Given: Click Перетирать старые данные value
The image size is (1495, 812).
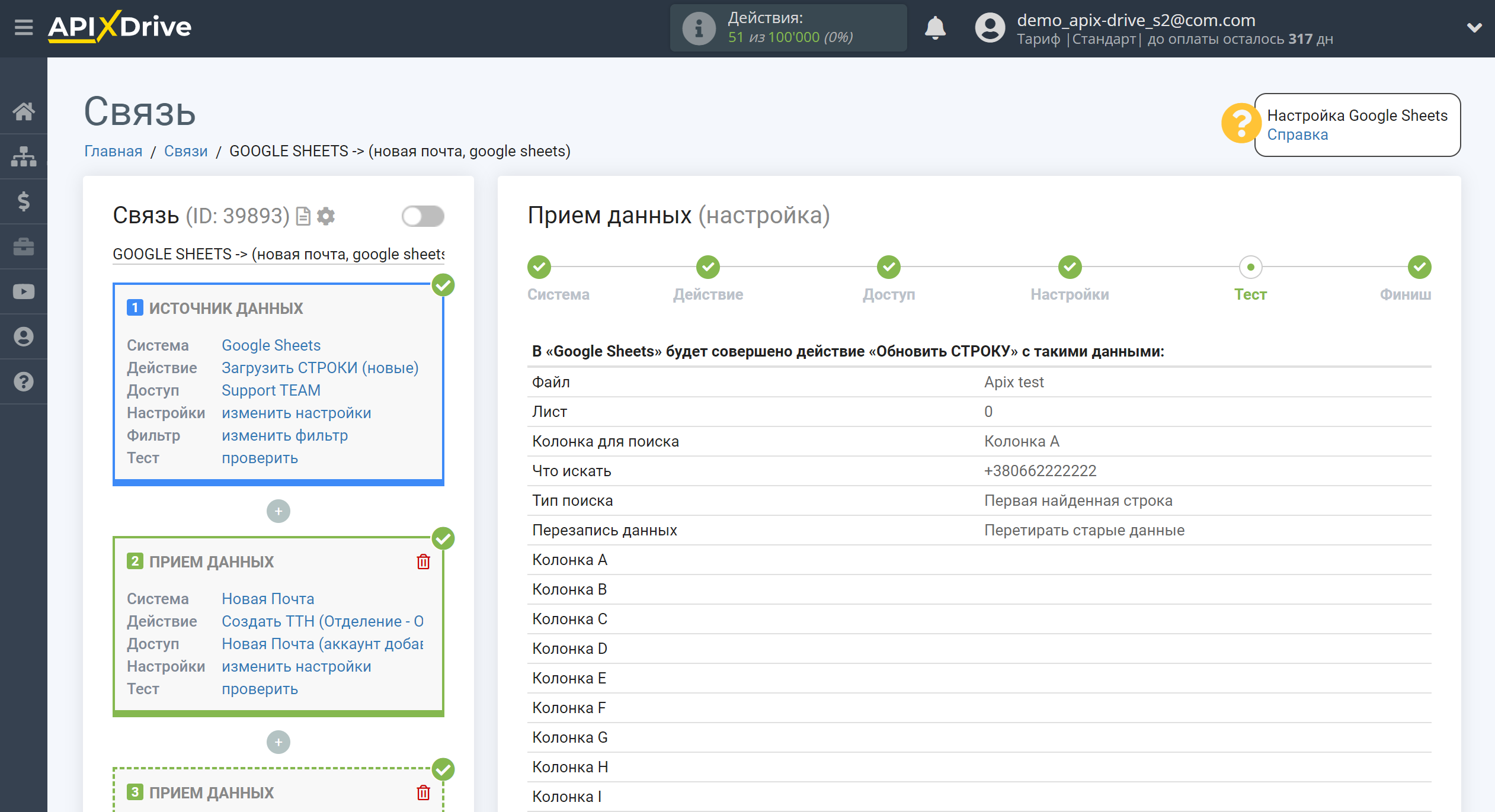Looking at the screenshot, I should point(1084,530).
